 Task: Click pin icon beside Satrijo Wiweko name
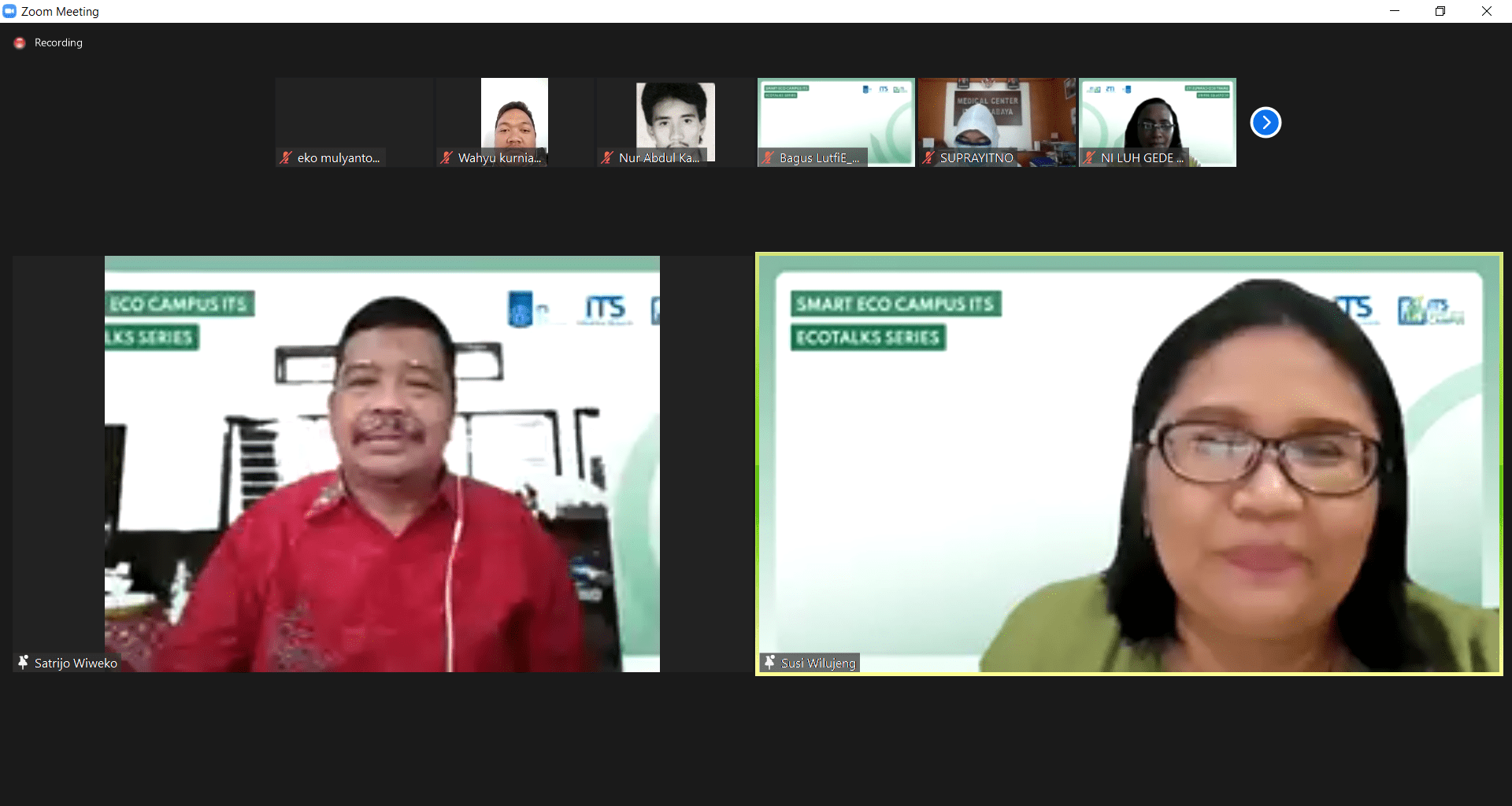[x=24, y=663]
